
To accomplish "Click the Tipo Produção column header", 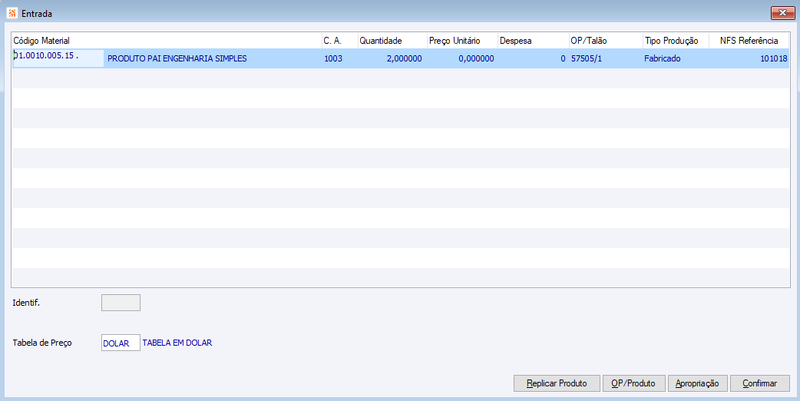I will pyautogui.click(x=676, y=41).
